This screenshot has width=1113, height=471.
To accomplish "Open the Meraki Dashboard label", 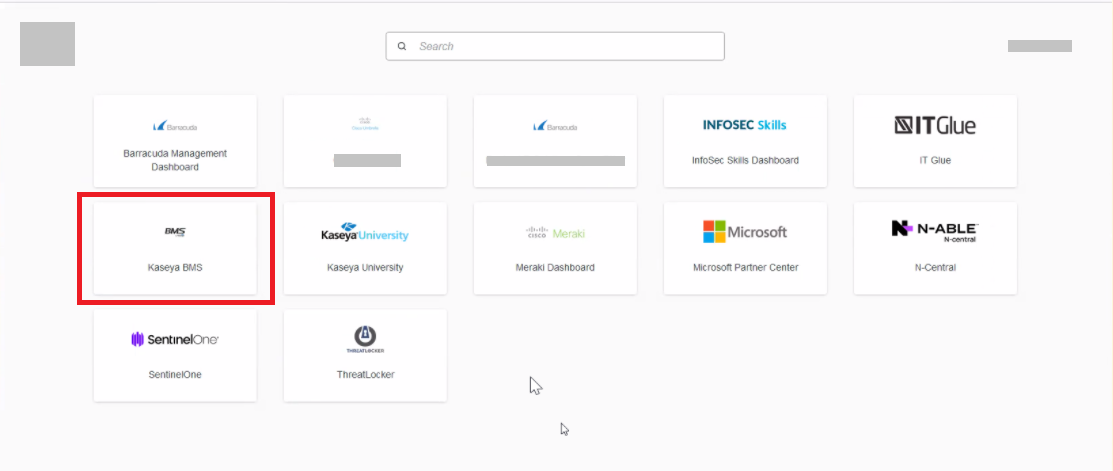I will 555,268.
